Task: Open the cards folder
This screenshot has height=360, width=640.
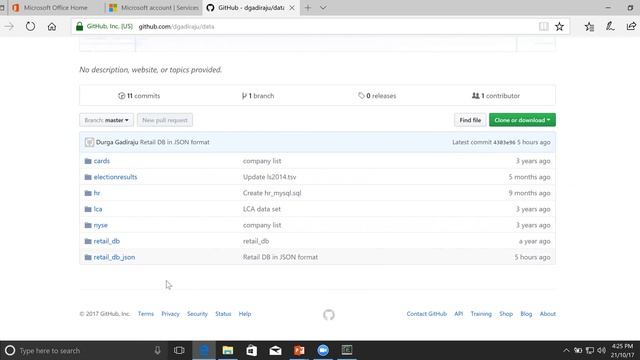Action: click(x=102, y=161)
